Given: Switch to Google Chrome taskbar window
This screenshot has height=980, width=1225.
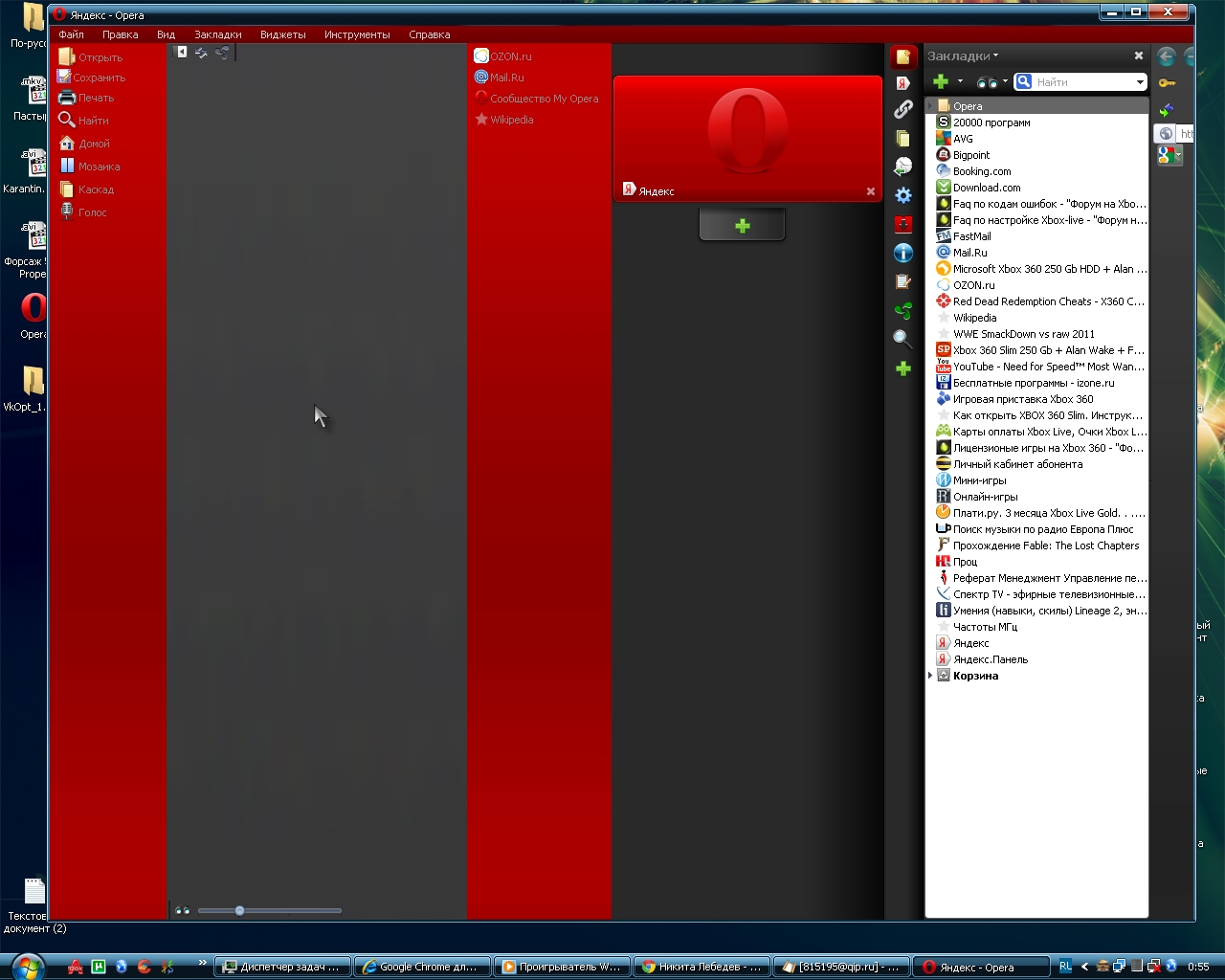Looking at the screenshot, I should [x=422, y=967].
